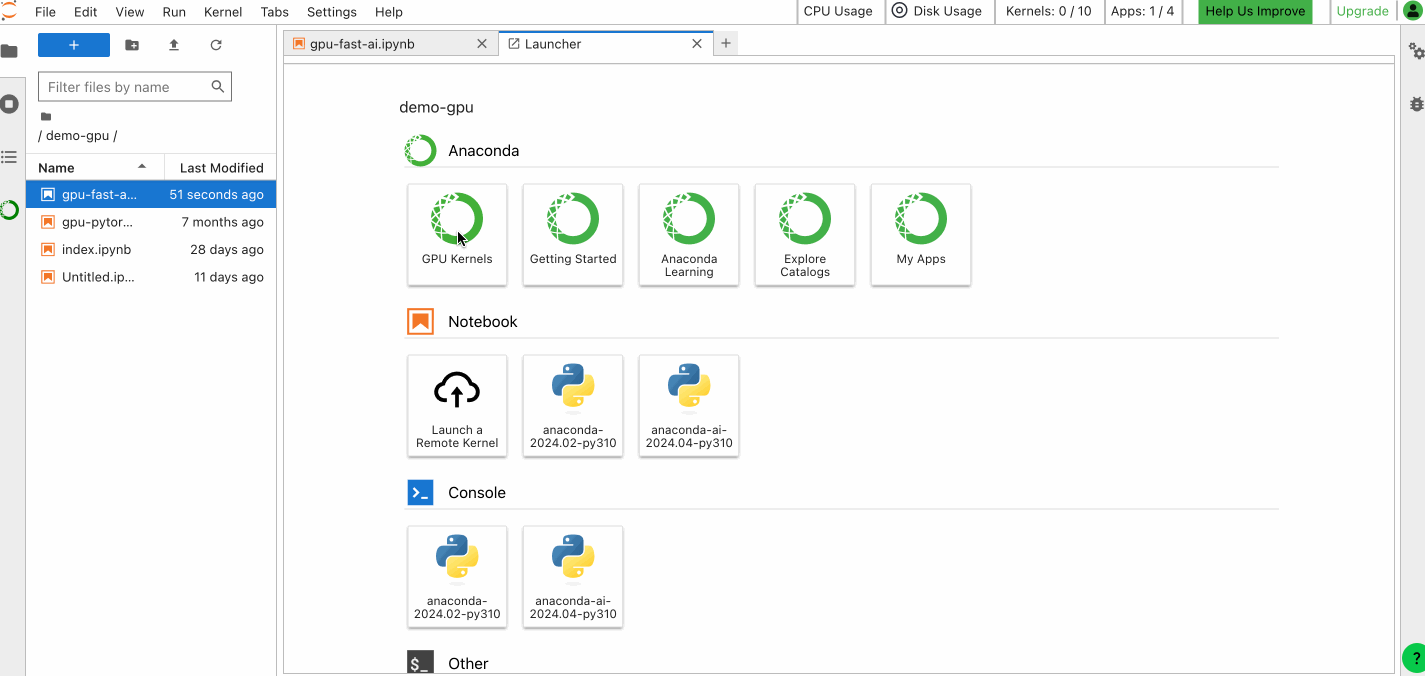This screenshot has width=1425, height=676.
Task: Open the My Apps card
Action: pos(921,235)
